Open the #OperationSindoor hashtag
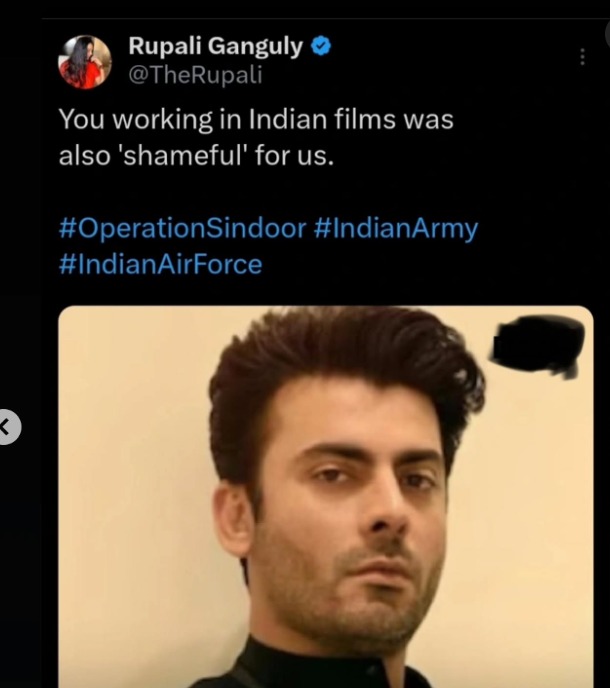The height and width of the screenshot is (688, 610). tap(182, 228)
